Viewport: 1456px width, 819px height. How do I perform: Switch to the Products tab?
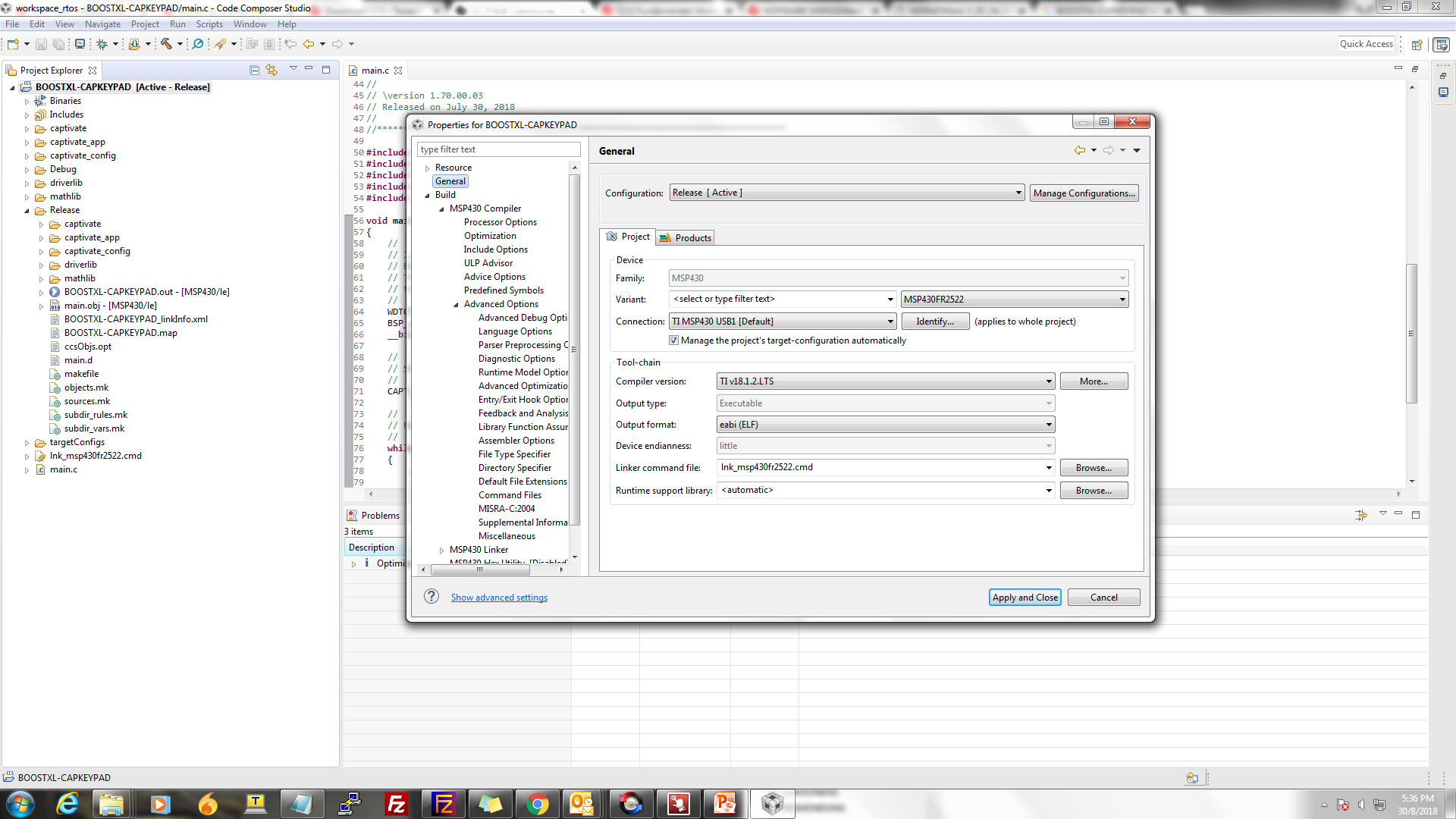point(686,237)
